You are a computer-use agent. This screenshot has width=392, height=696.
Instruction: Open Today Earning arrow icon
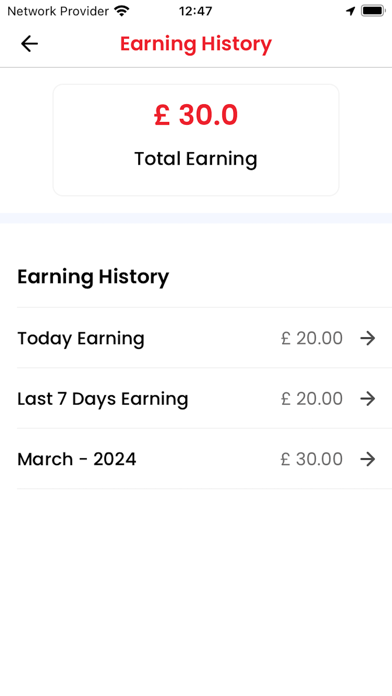[x=368, y=339]
